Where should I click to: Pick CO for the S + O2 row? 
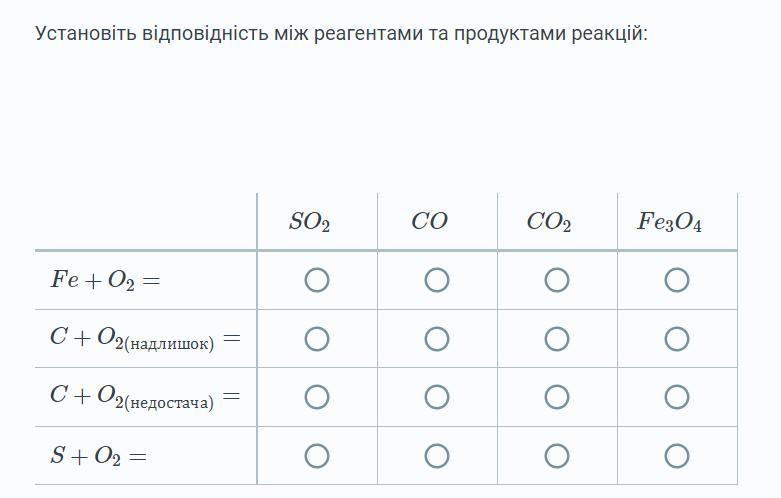point(437,456)
